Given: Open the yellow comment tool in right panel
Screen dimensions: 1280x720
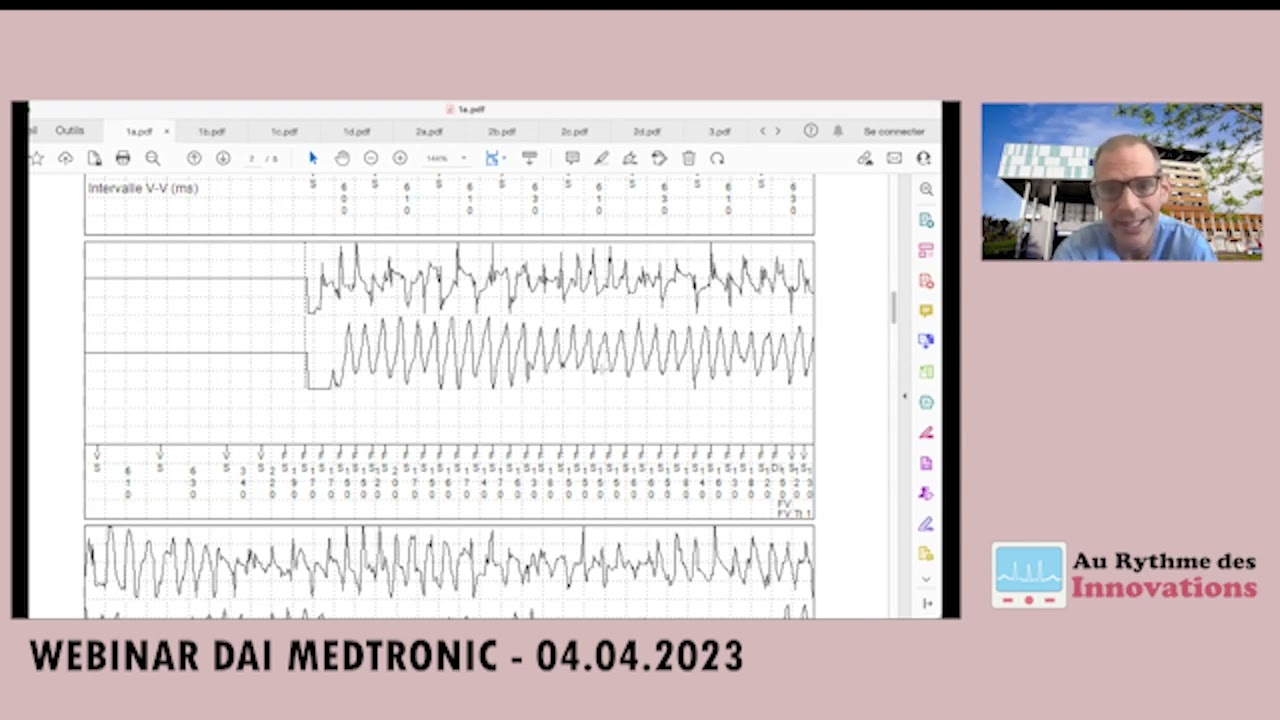Looking at the screenshot, I should 926,311.
